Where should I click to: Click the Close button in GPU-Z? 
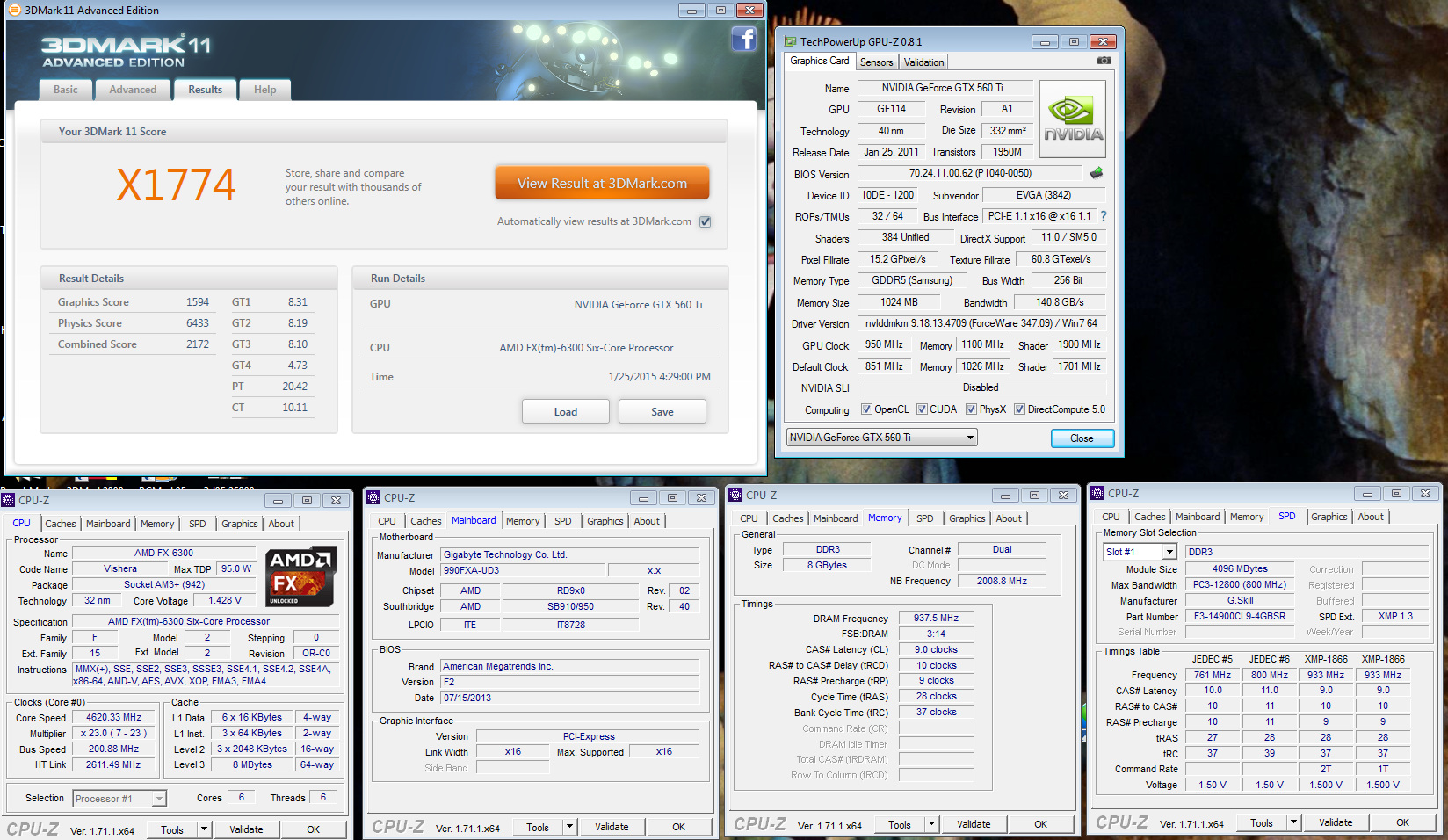point(1082,438)
